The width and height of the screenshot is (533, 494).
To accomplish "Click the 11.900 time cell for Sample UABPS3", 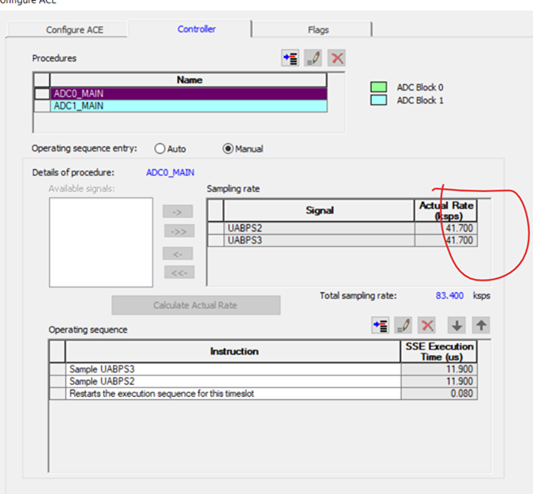I will [439, 369].
